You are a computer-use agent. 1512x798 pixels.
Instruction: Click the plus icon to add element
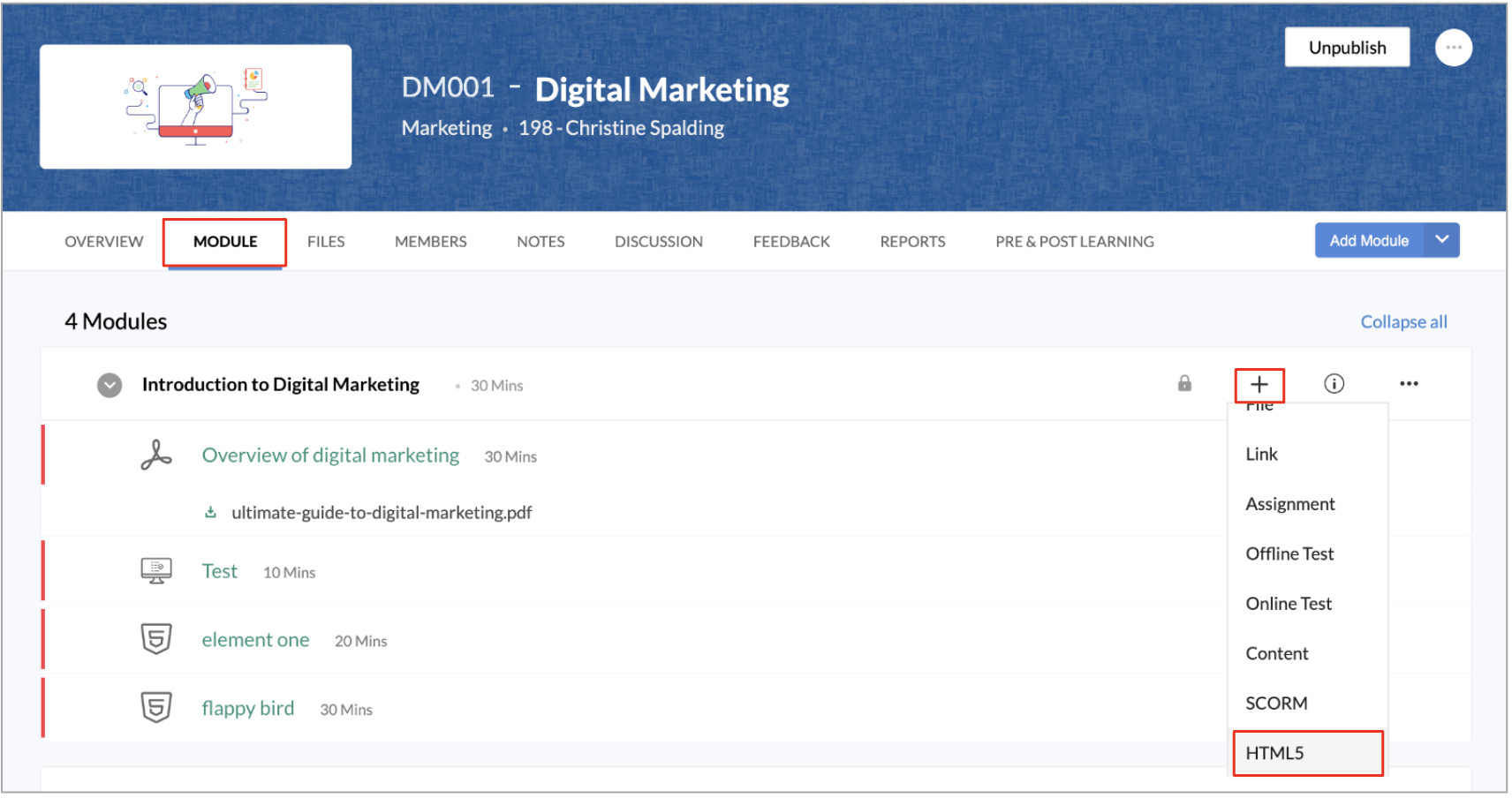pos(1259,385)
